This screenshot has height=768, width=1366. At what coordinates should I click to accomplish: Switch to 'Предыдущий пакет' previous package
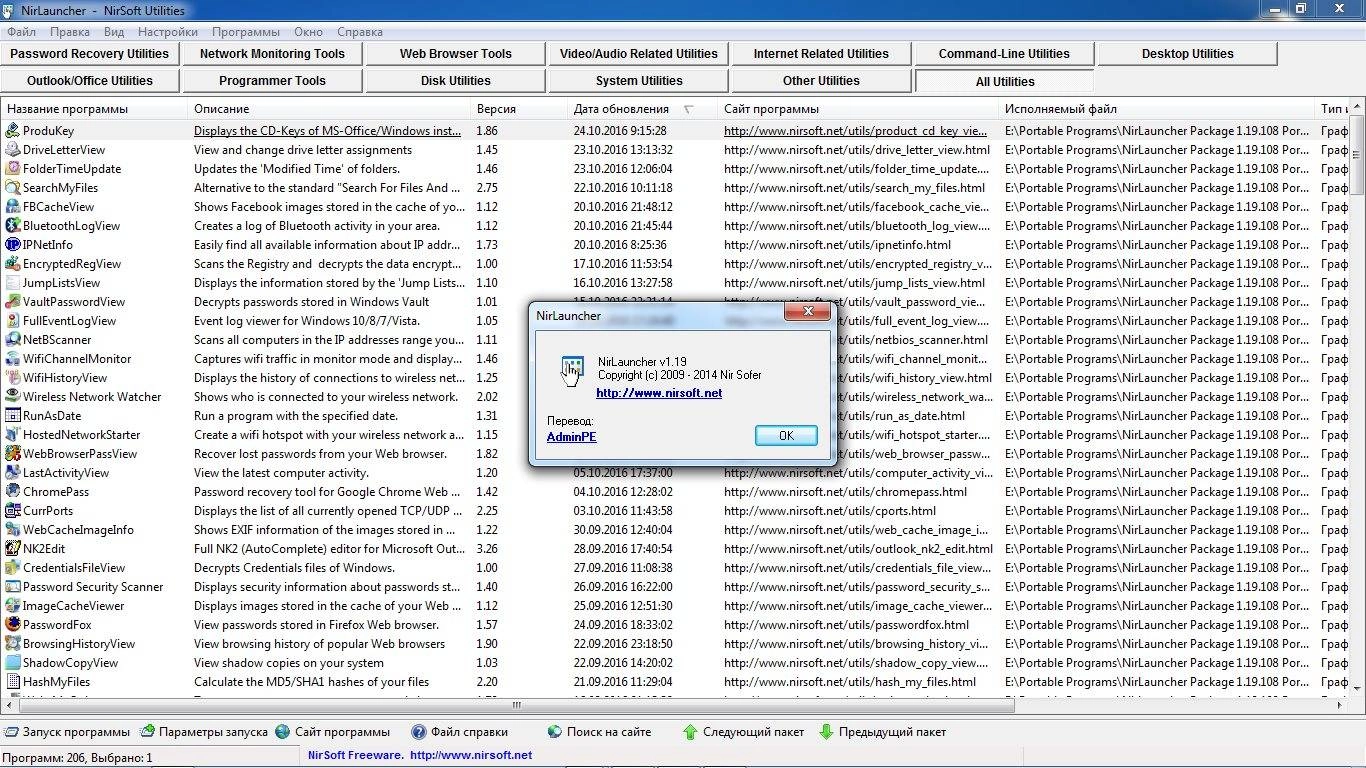(883, 732)
